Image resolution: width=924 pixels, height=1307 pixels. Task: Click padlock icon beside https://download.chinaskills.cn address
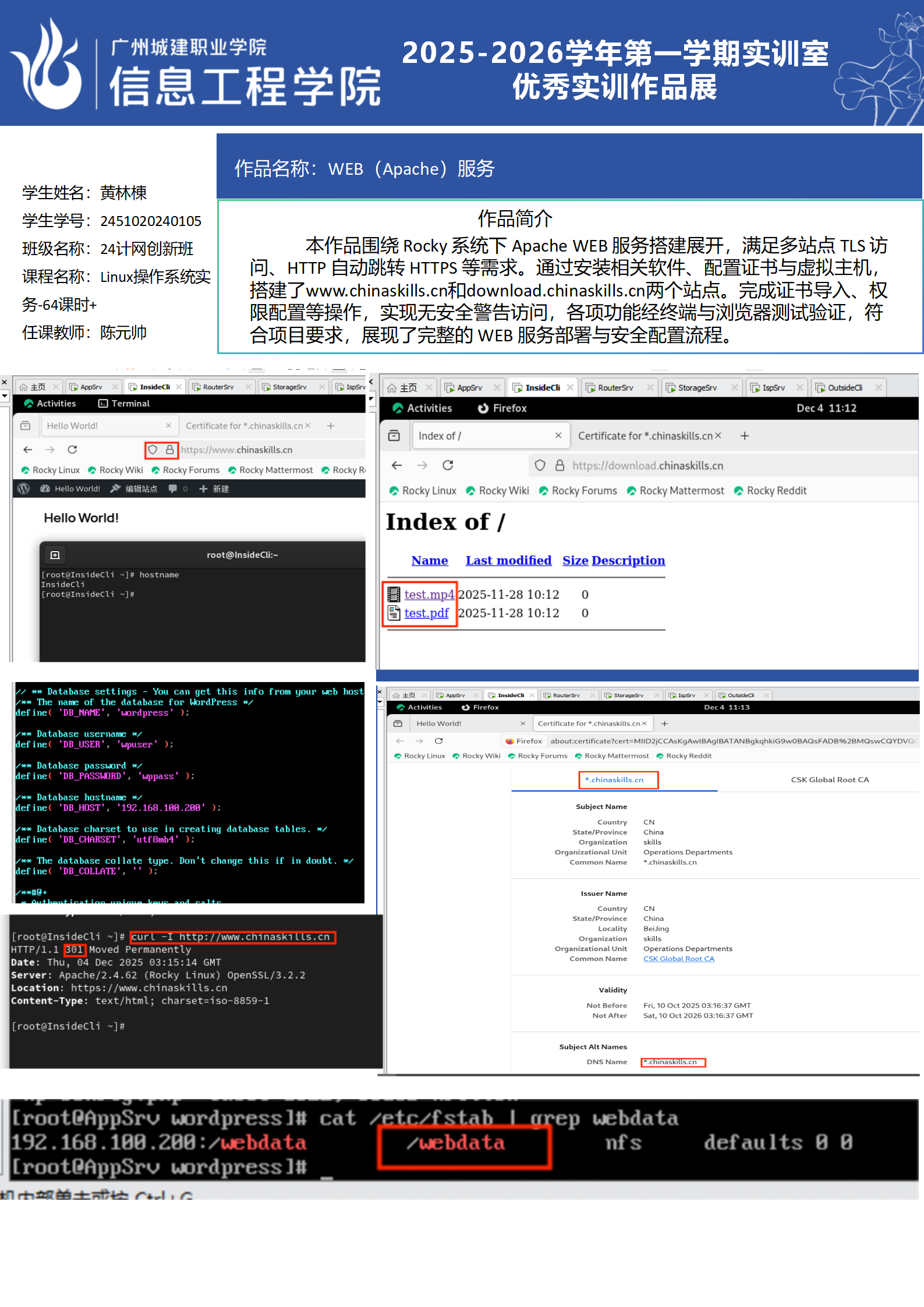[560, 465]
